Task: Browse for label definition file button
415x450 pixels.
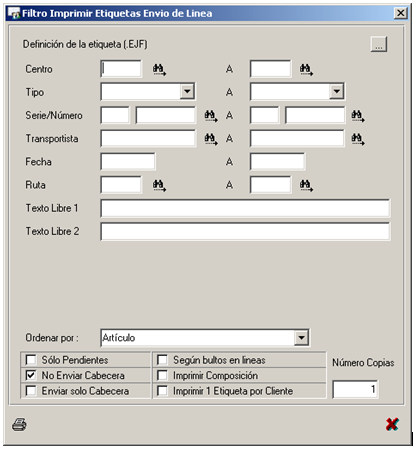Action: point(379,44)
